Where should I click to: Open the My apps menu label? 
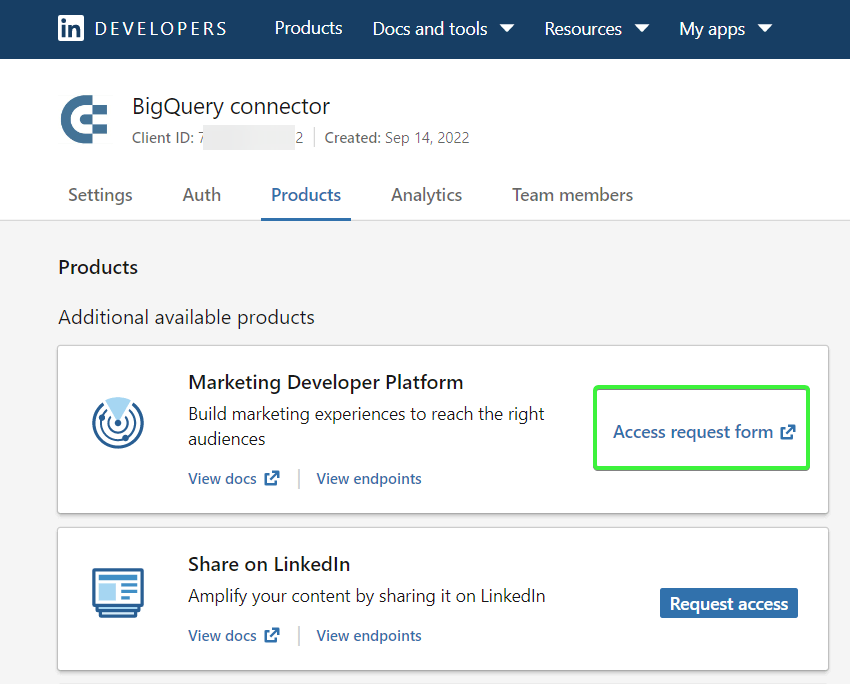(712, 29)
